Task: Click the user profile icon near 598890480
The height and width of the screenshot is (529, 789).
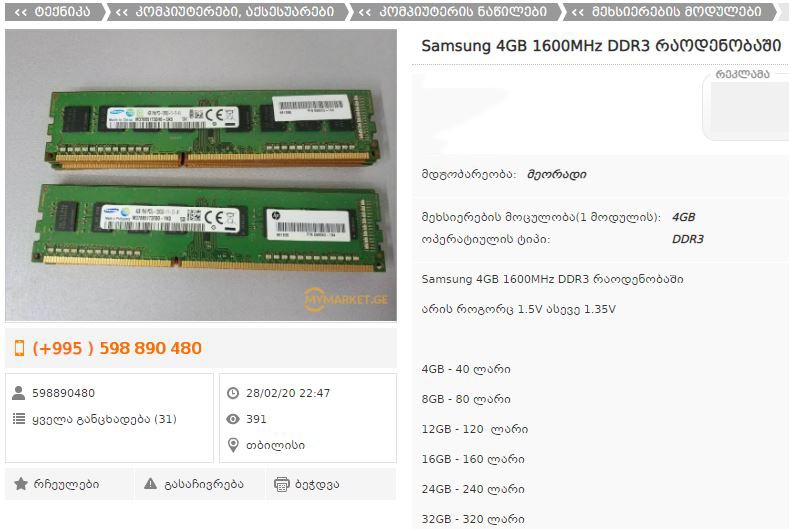Action: (19, 393)
